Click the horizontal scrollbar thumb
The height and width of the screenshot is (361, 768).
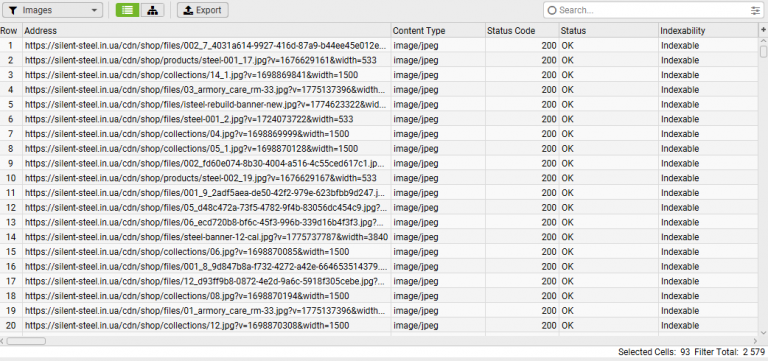(26, 341)
